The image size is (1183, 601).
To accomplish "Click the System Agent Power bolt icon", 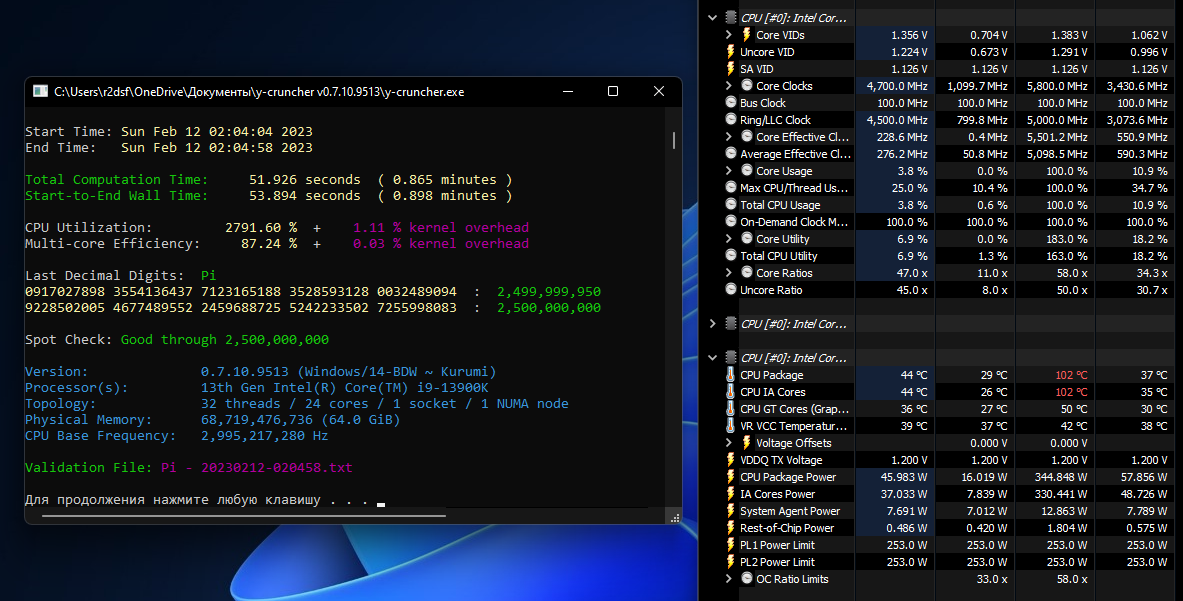I will point(730,511).
